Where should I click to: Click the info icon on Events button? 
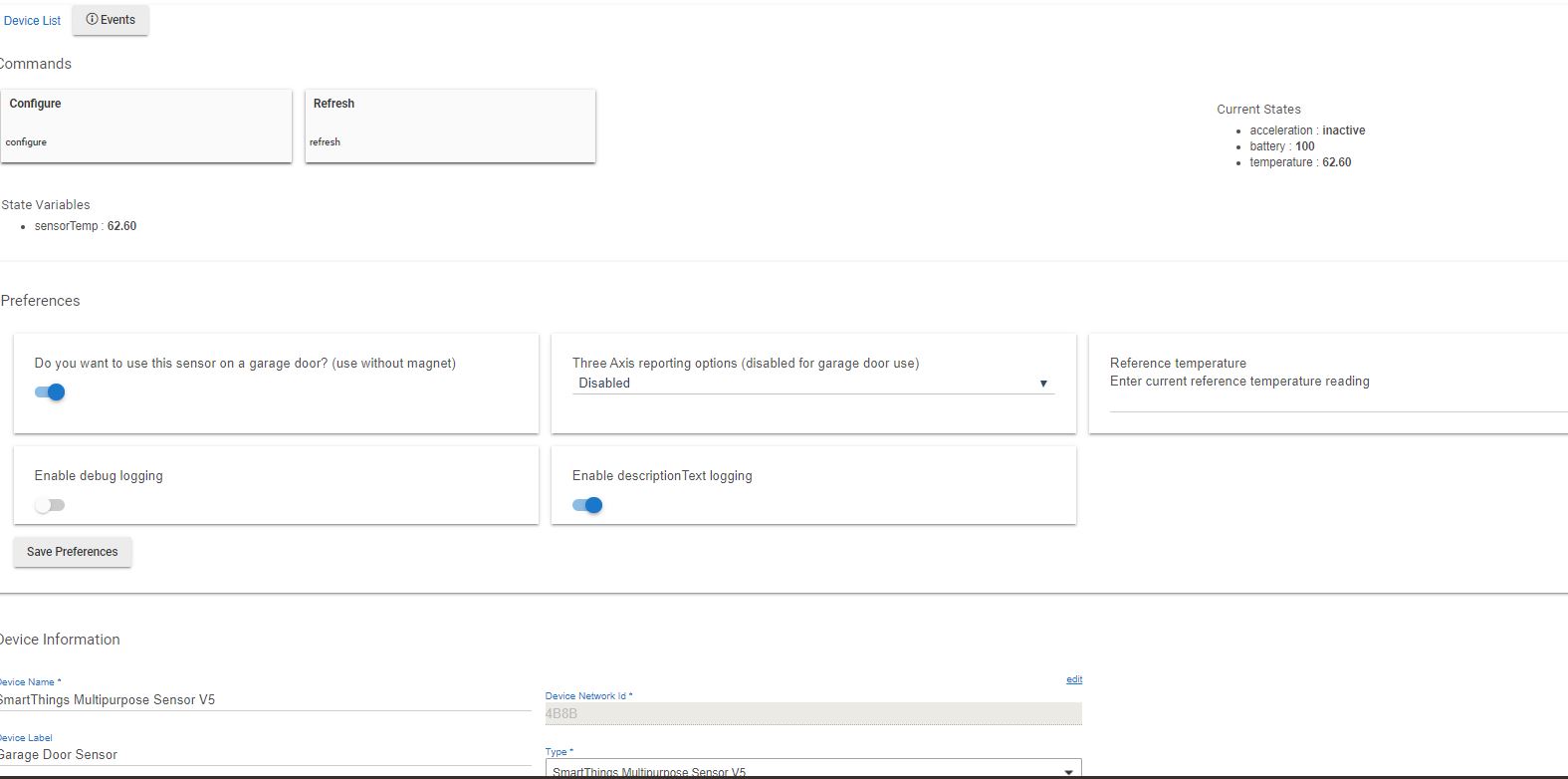(x=92, y=20)
